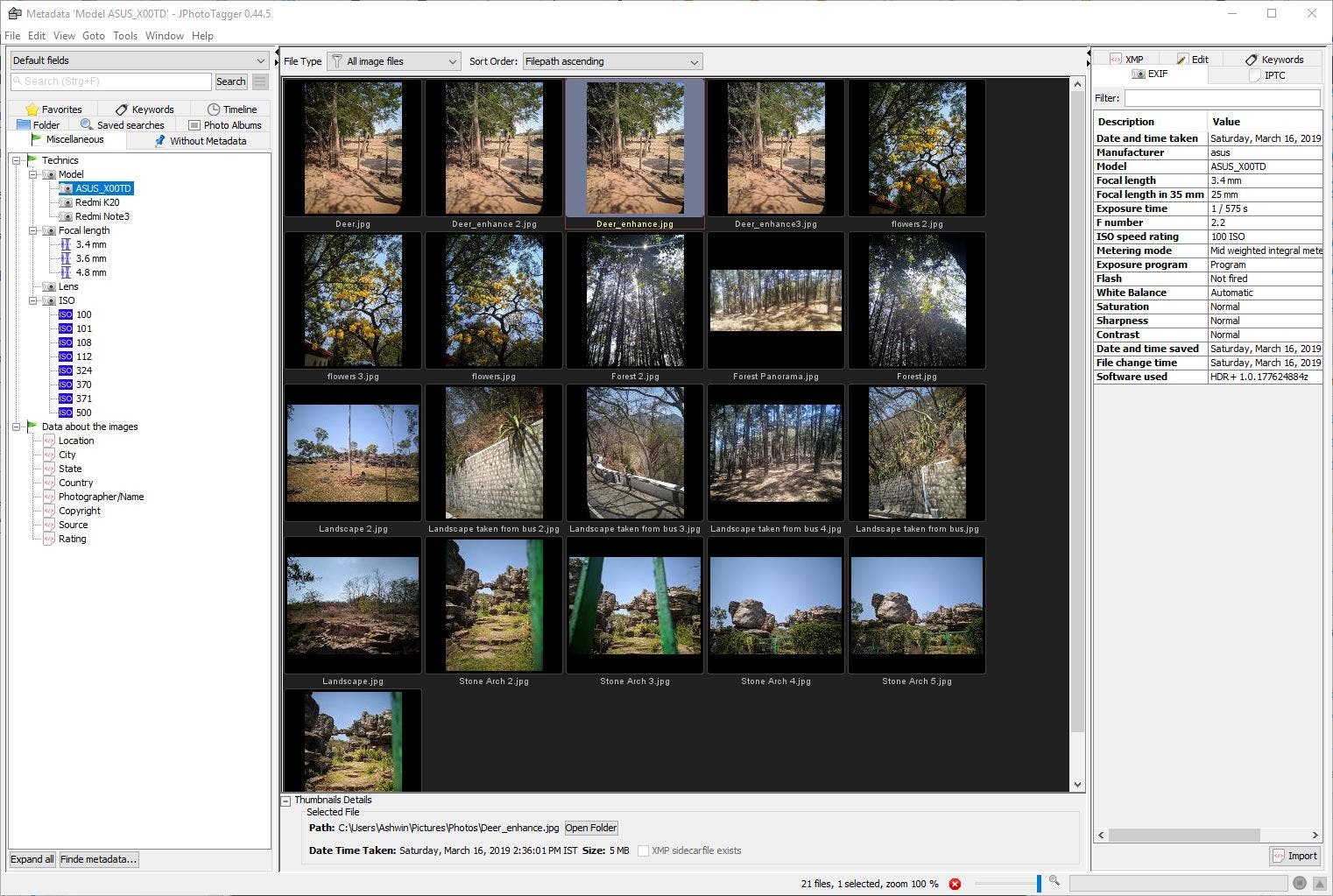This screenshot has height=896, width=1333.
Task: Open the IPTC metadata tab
Action: pyautogui.click(x=1266, y=75)
